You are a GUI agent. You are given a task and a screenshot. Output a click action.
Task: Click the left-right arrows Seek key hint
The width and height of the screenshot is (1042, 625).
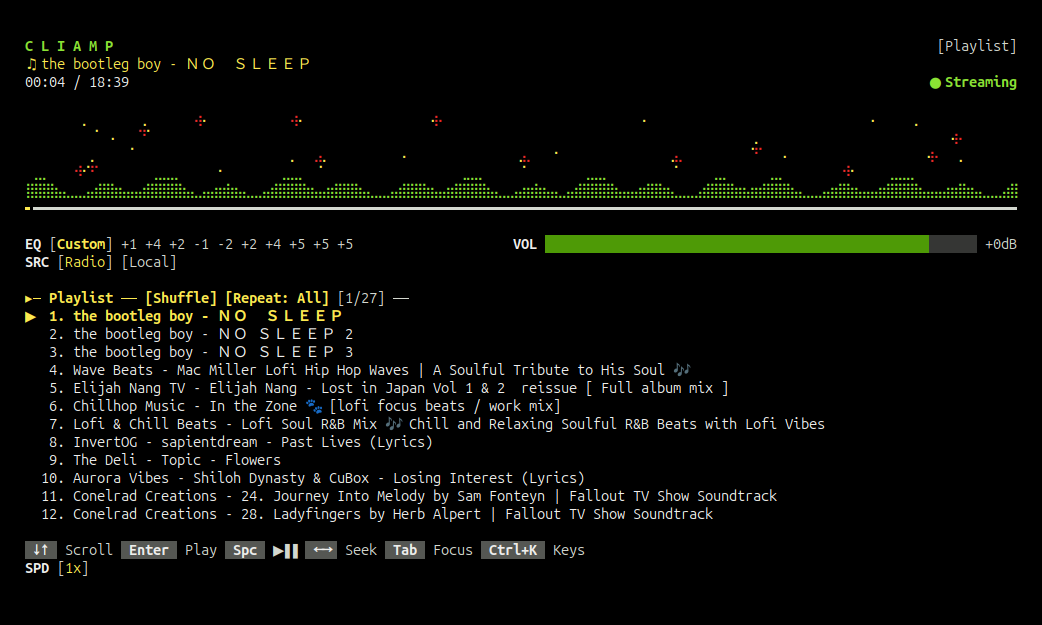322,550
